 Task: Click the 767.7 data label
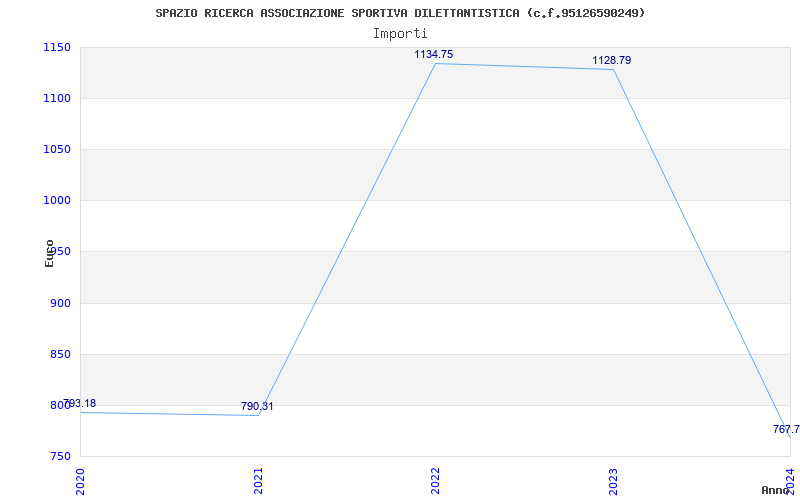tap(786, 429)
